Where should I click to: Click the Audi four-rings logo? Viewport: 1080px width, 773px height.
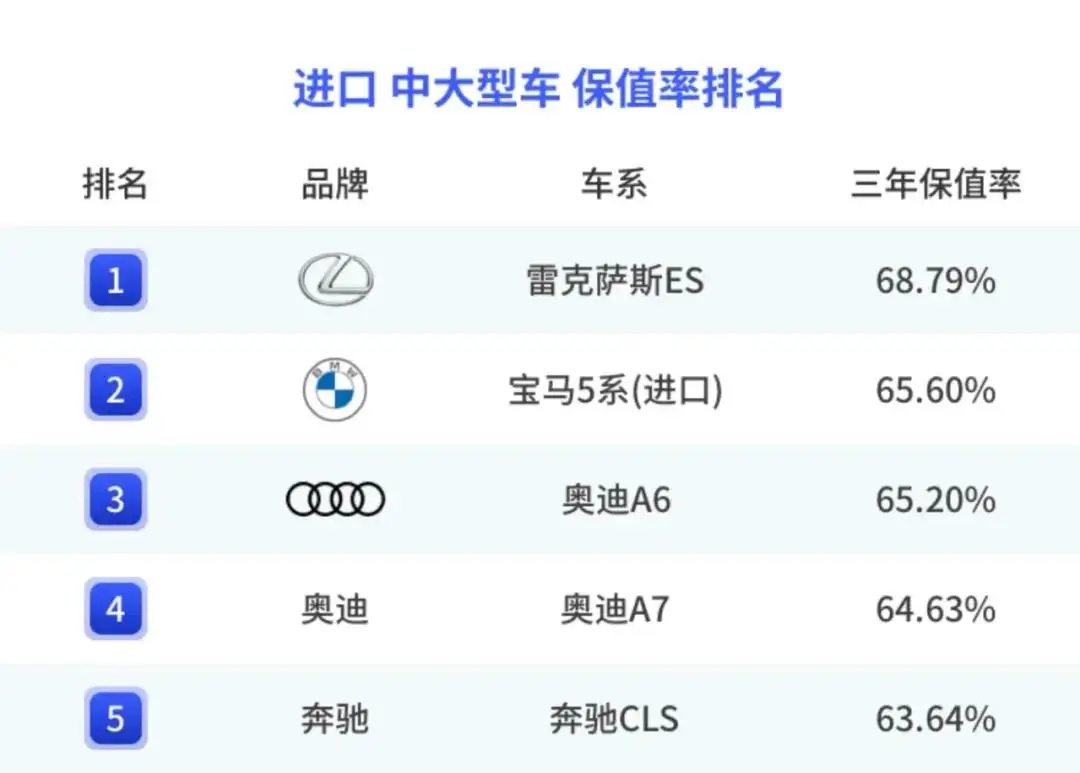pos(335,499)
